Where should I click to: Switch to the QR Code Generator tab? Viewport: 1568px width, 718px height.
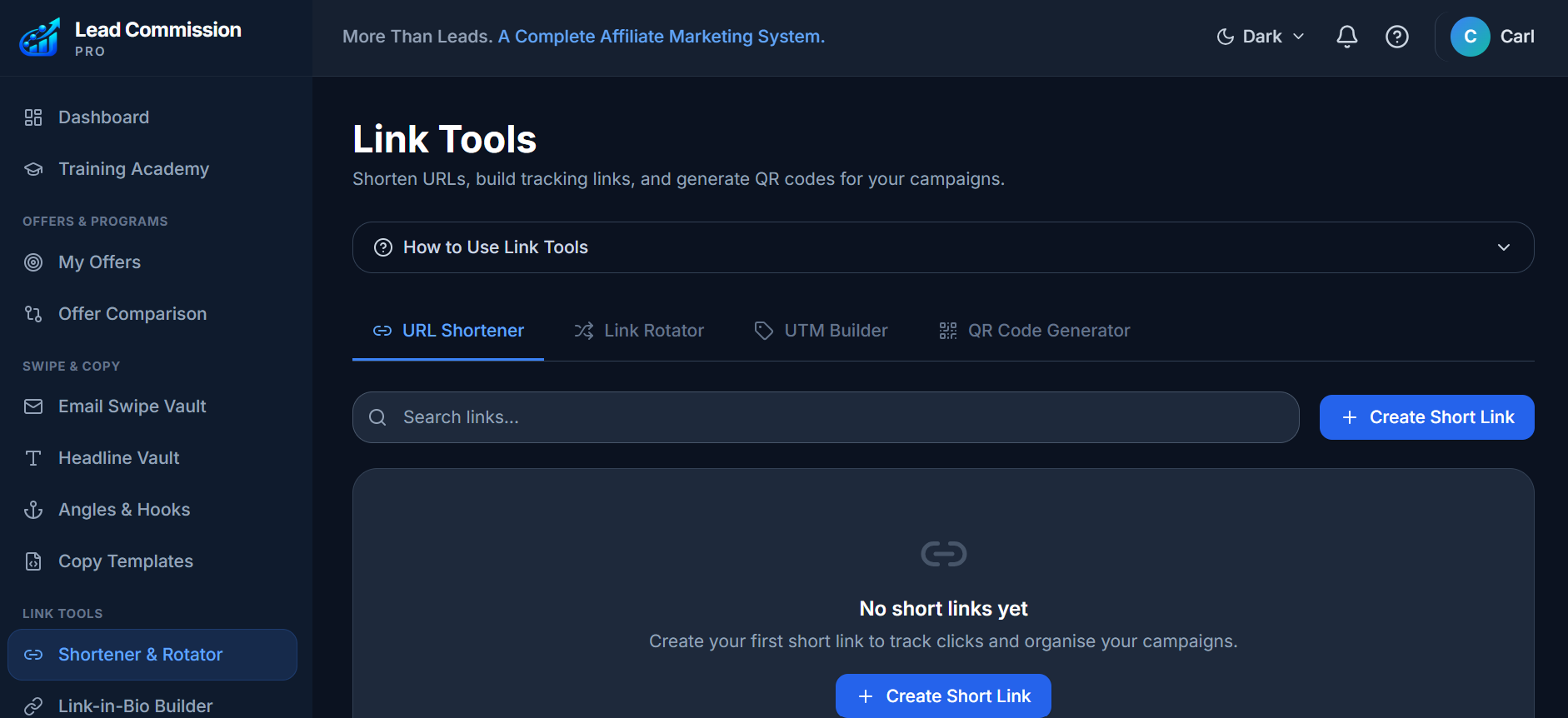(x=1034, y=331)
